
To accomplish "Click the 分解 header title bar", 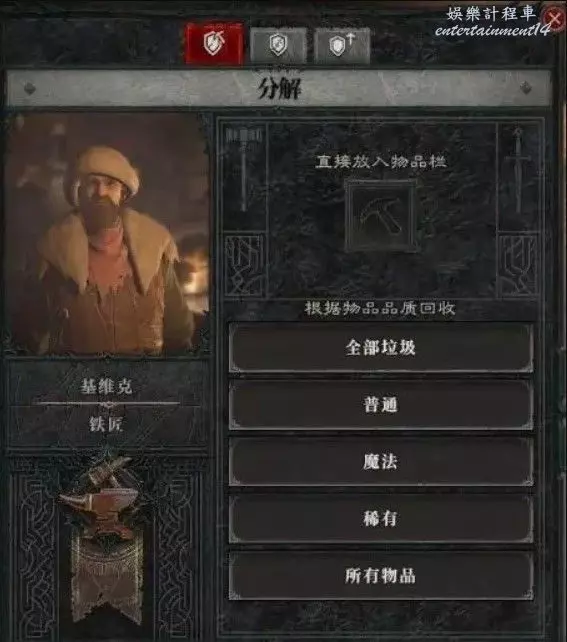I will pos(279,88).
